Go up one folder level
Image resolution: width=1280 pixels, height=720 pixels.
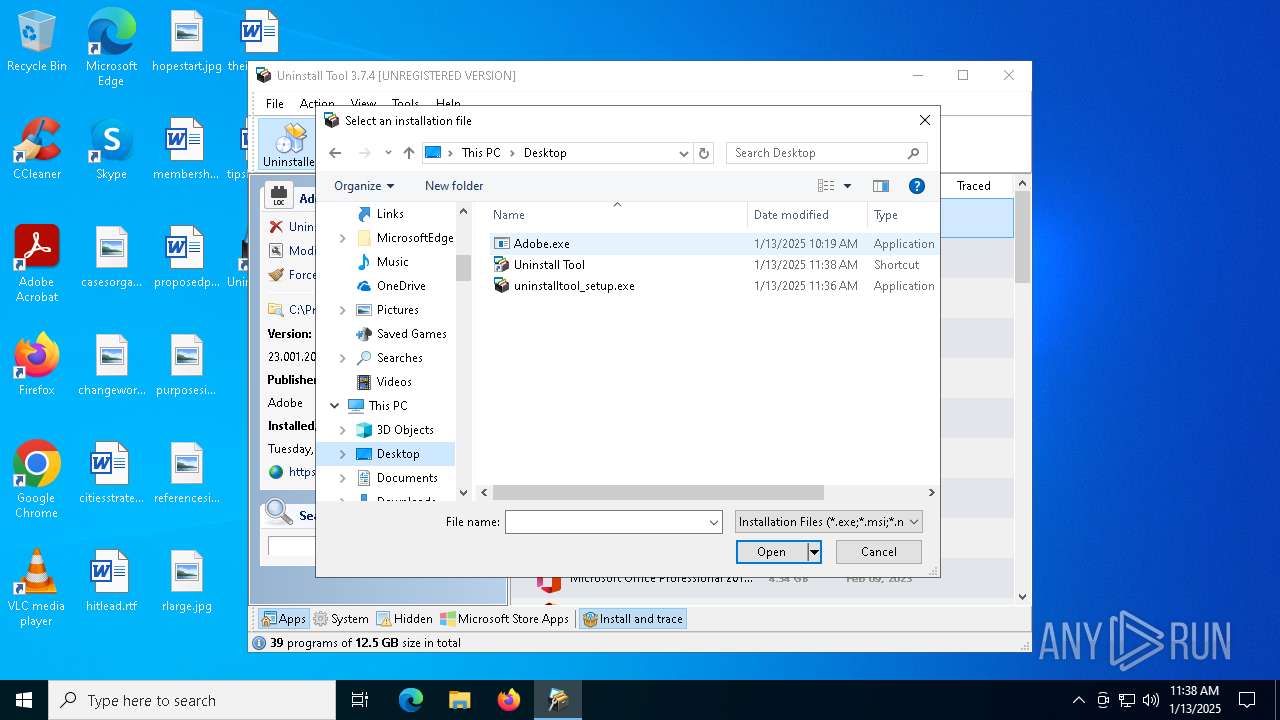408,153
